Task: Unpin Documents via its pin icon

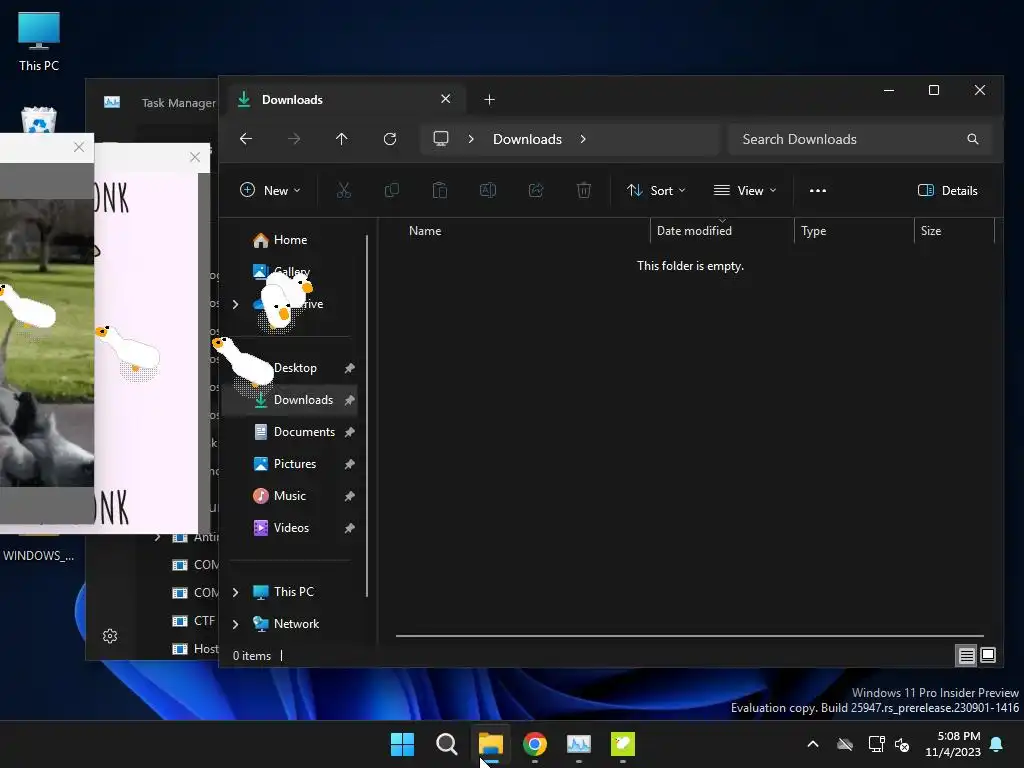Action: coord(349,432)
